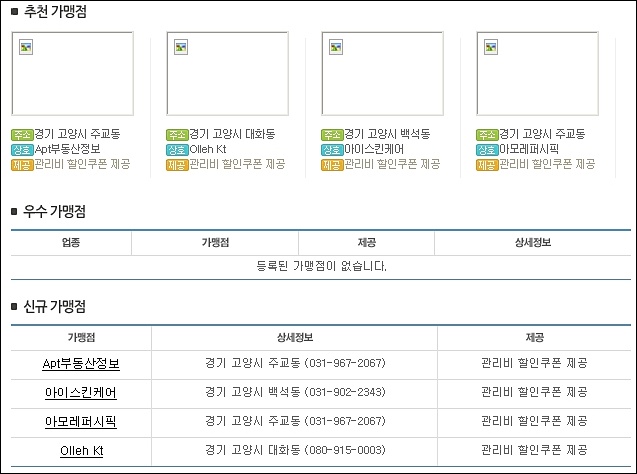This screenshot has width=637, height=474.
Task: Click the Olleh Kt name in recommended cards
Action: tap(208, 149)
